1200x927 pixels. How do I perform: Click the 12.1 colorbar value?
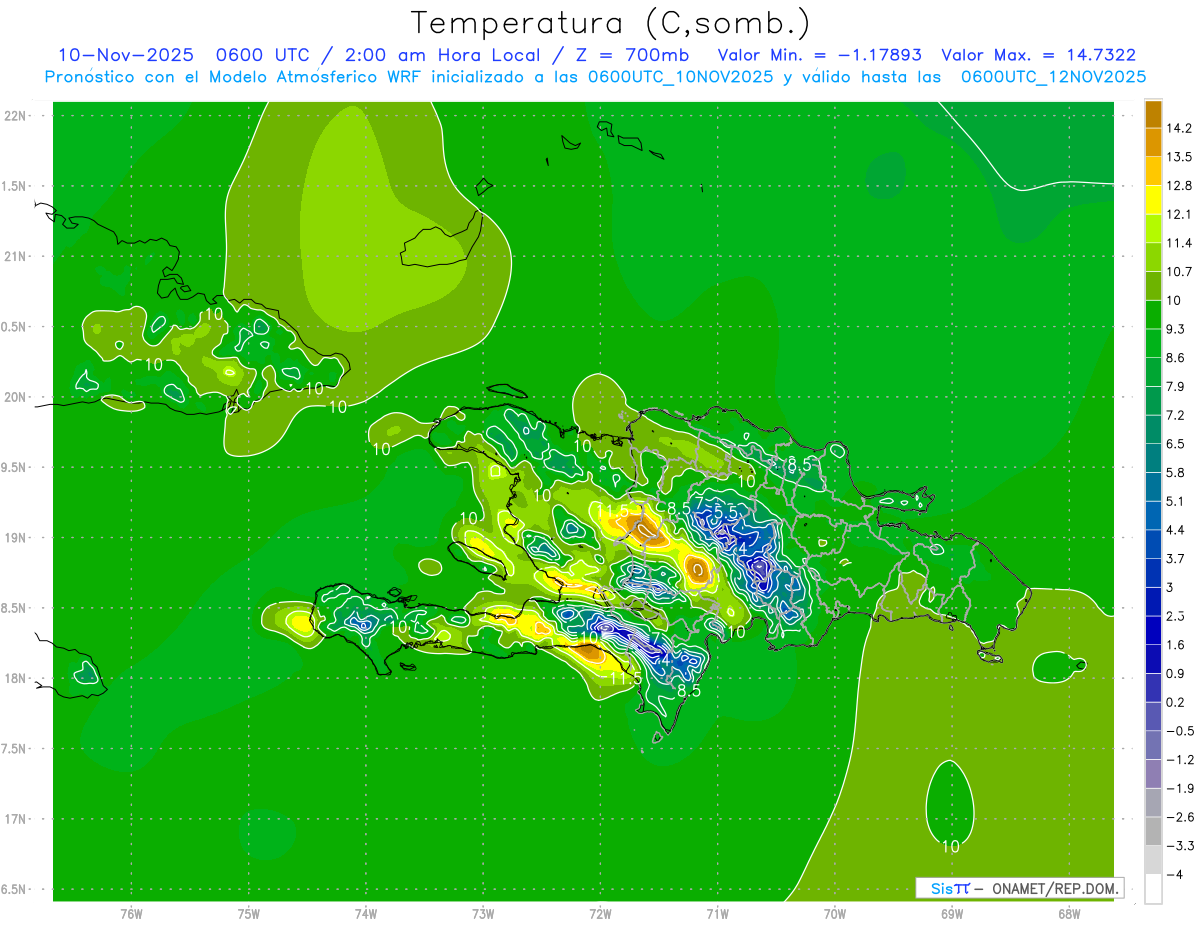[1179, 214]
